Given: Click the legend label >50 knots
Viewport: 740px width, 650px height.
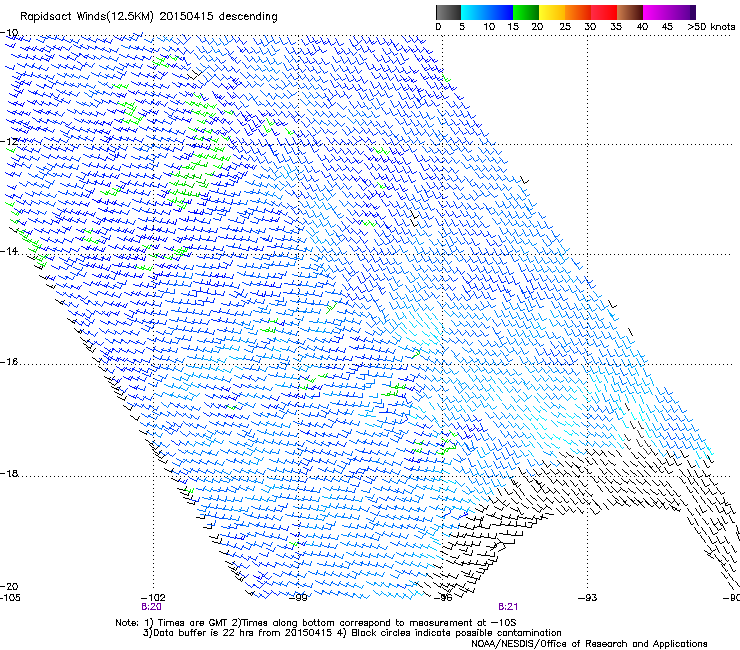Looking at the screenshot, I should coord(711,27).
